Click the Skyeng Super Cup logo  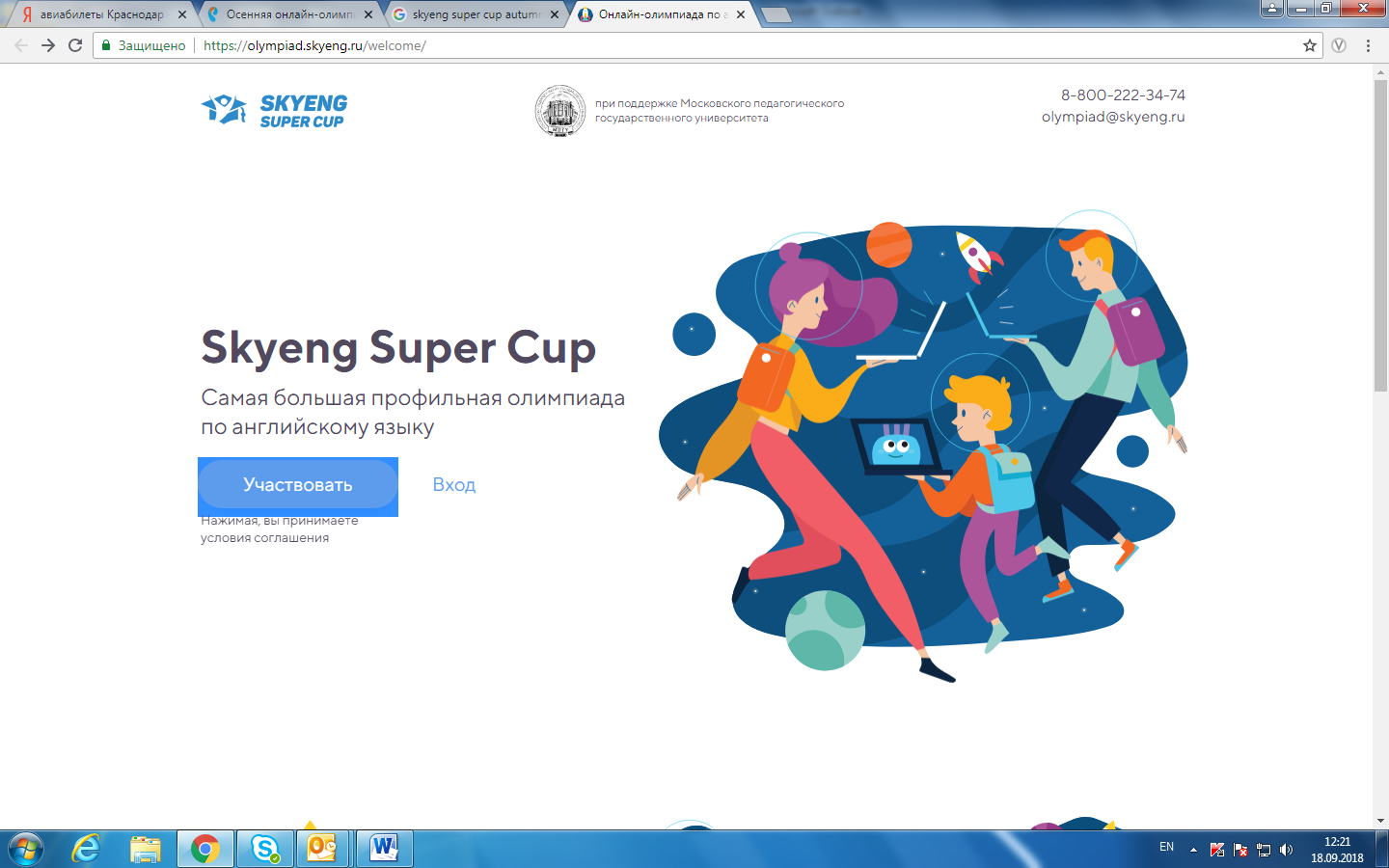click(274, 111)
